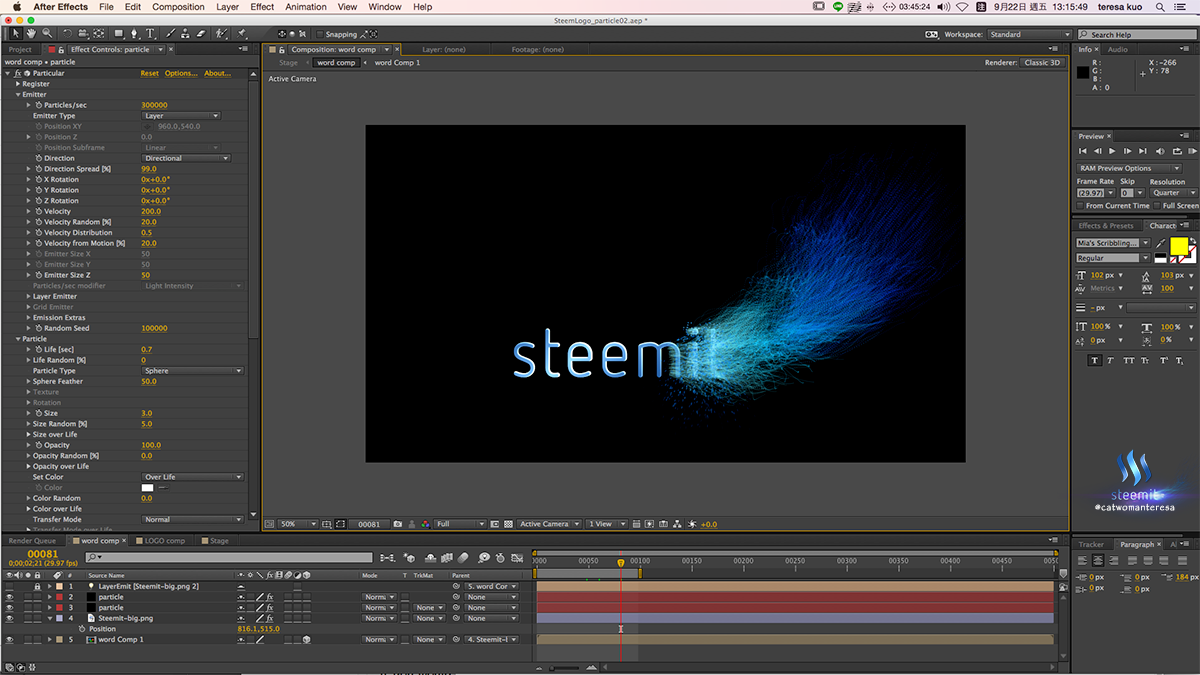Image resolution: width=1200 pixels, height=675 pixels.
Task: Open the Emitter Type dropdown
Action: (181, 116)
